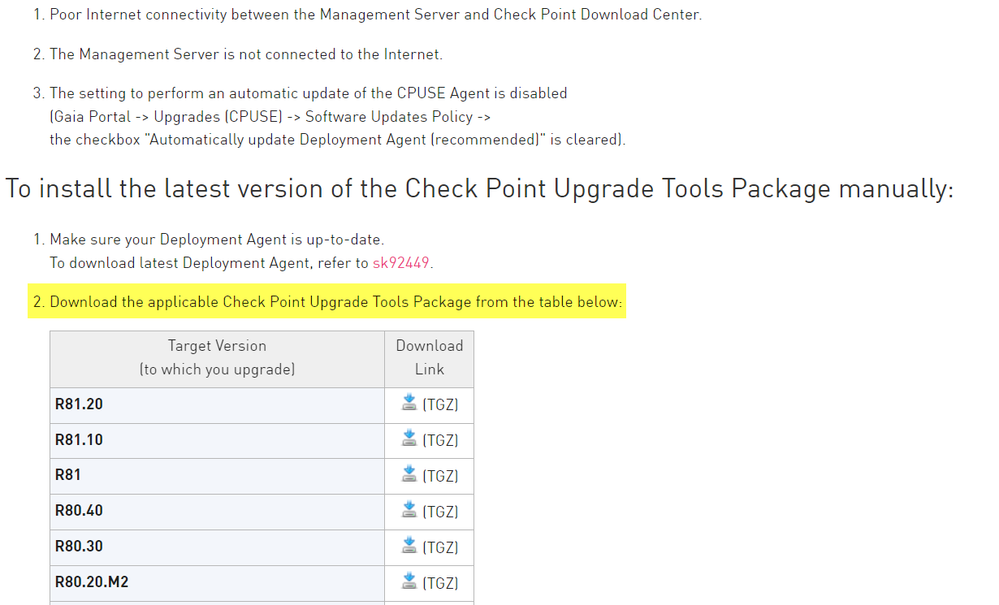Open the (TGZ) link for R80.20.M2

440,583
